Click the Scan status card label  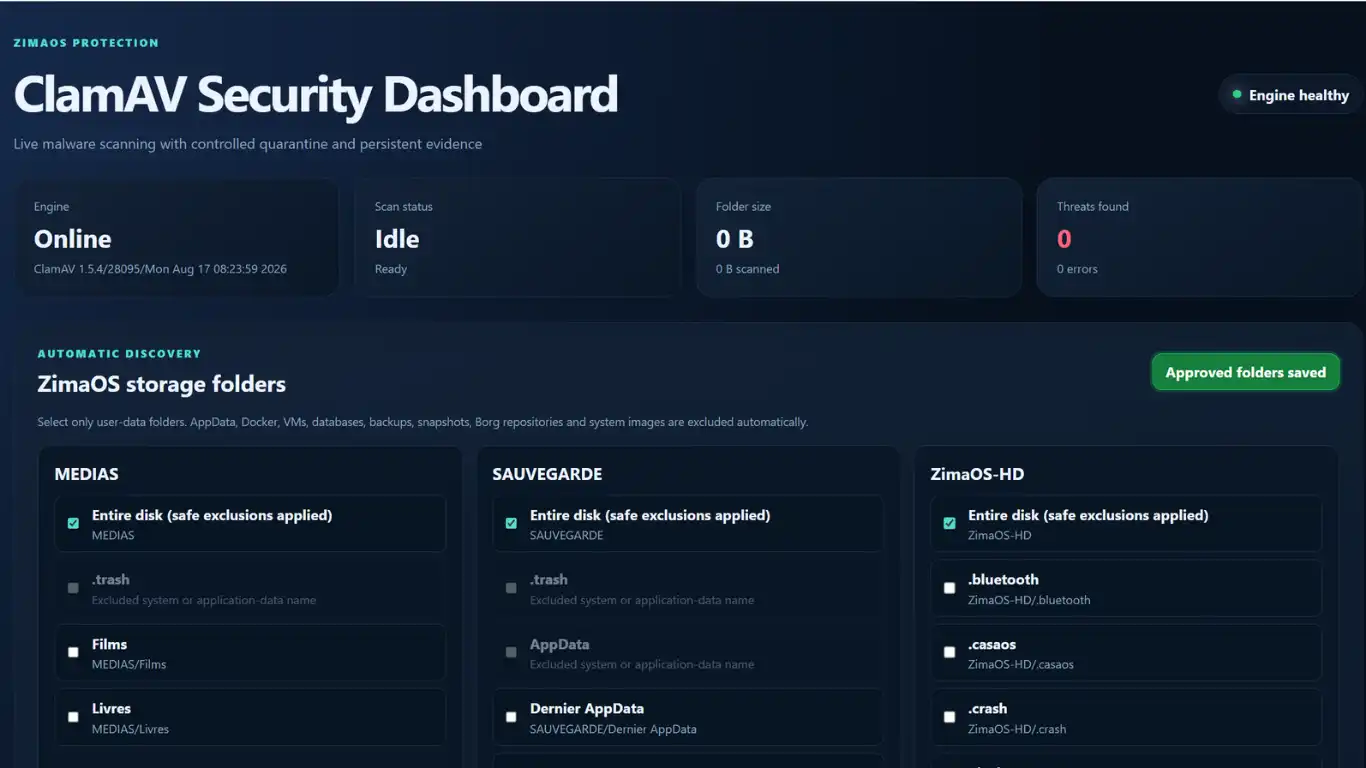[x=404, y=207]
